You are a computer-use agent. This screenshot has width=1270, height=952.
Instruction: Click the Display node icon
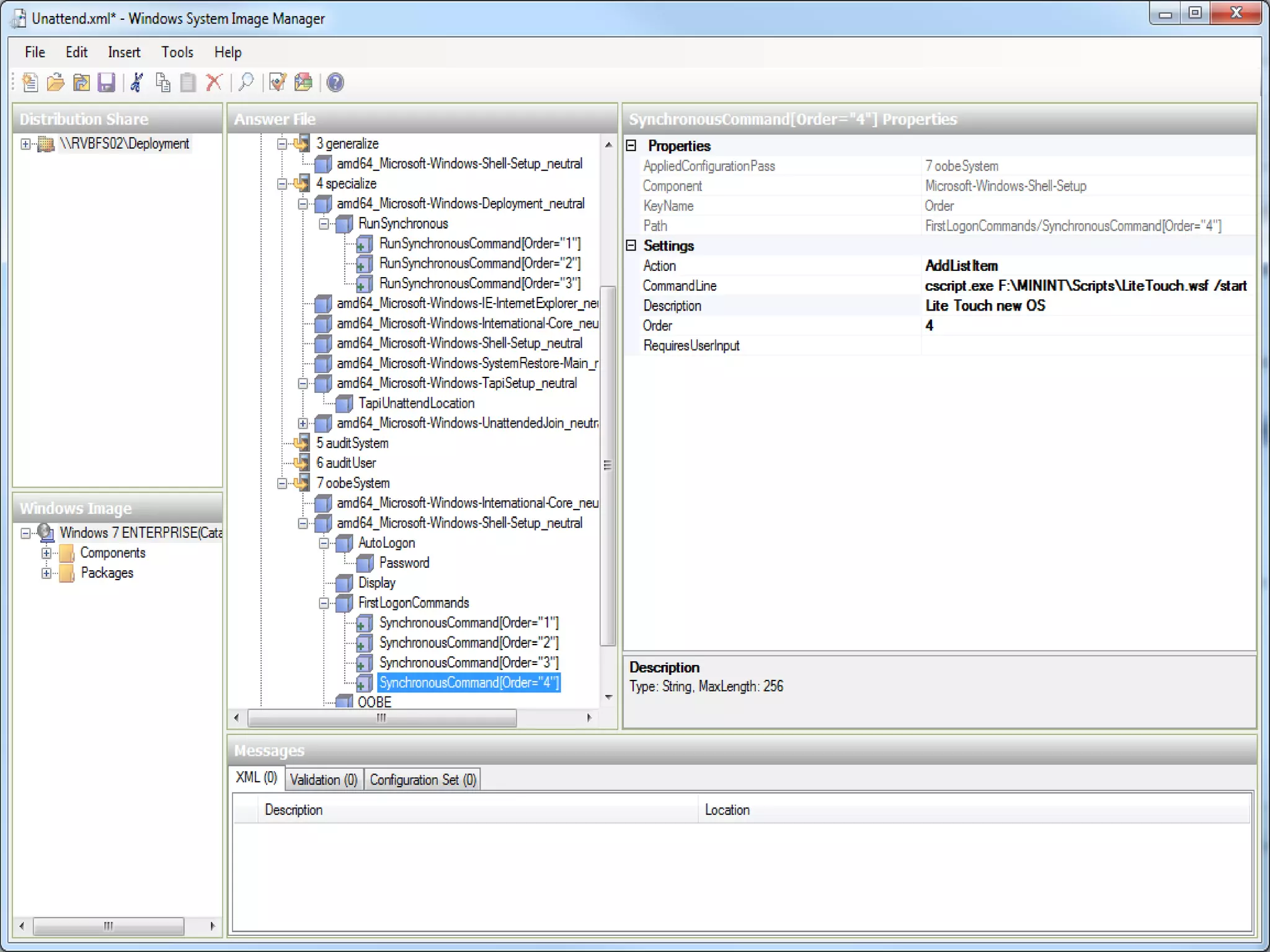click(344, 583)
